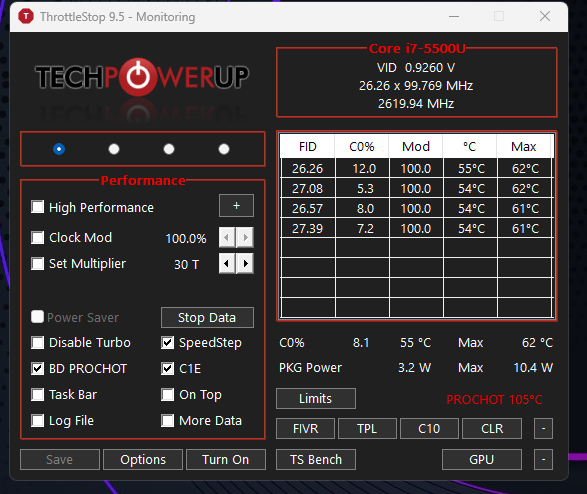Screen dimensions: 587x494
Task: Enable the On Top checkbox
Action: pyautogui.click(x=167, y=394)
